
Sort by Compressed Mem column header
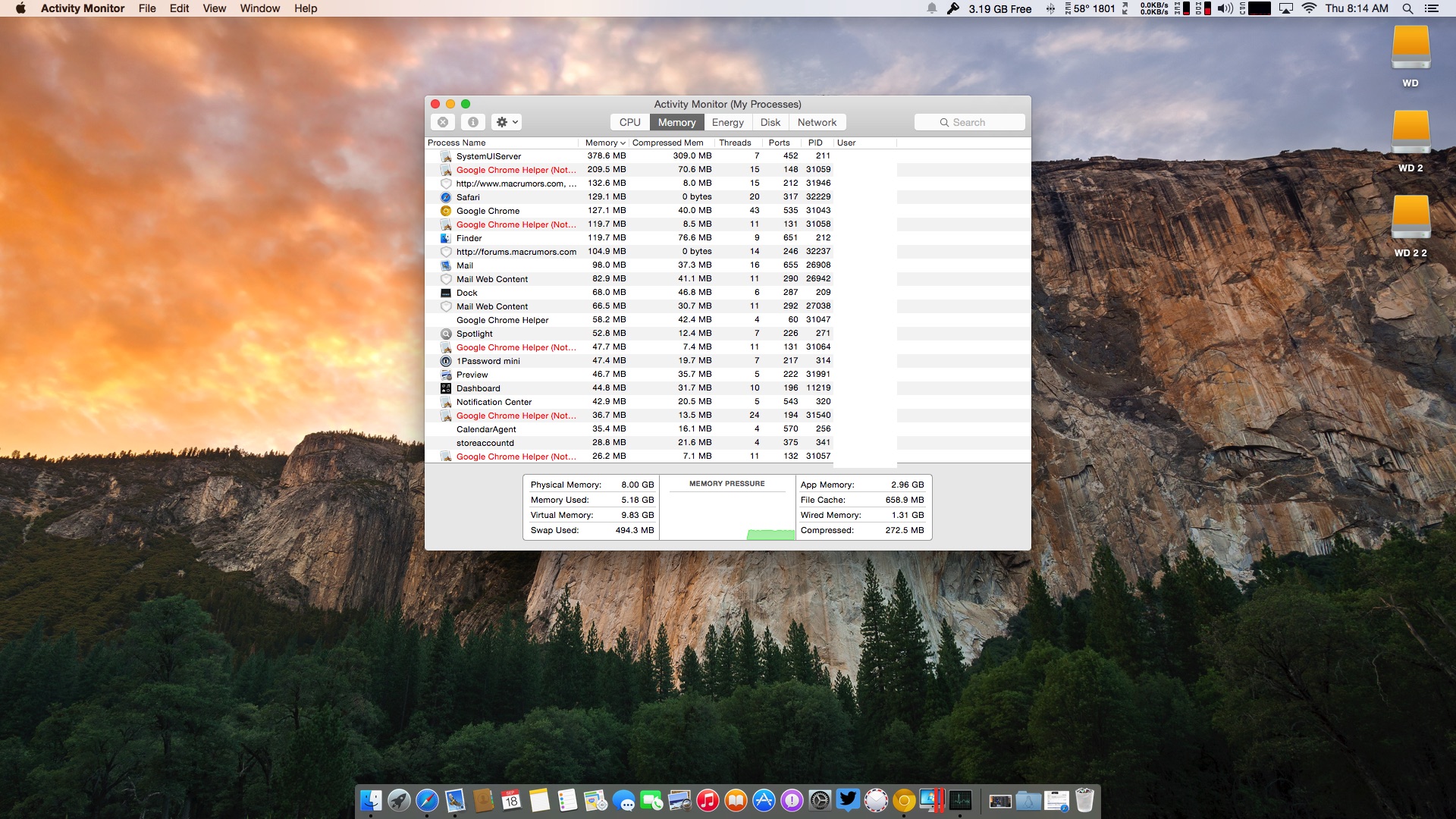coord(667,143)
